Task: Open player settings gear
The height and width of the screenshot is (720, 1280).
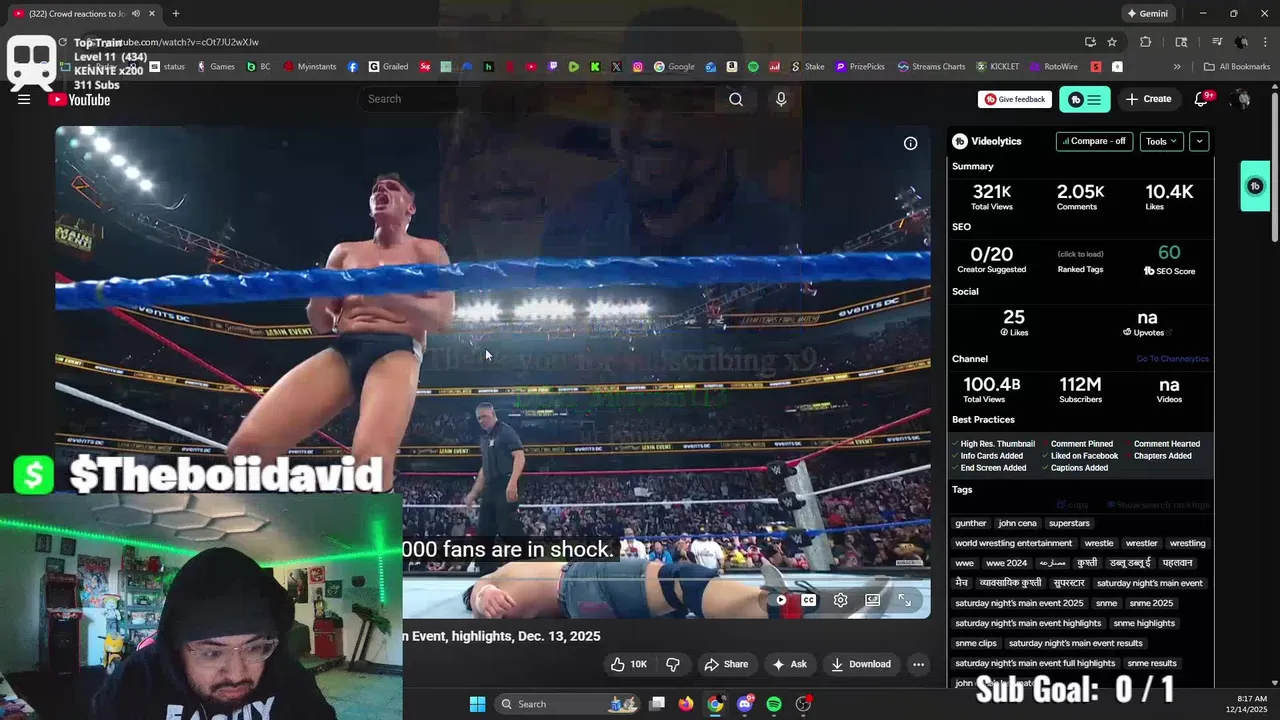Action: (841, 600)
